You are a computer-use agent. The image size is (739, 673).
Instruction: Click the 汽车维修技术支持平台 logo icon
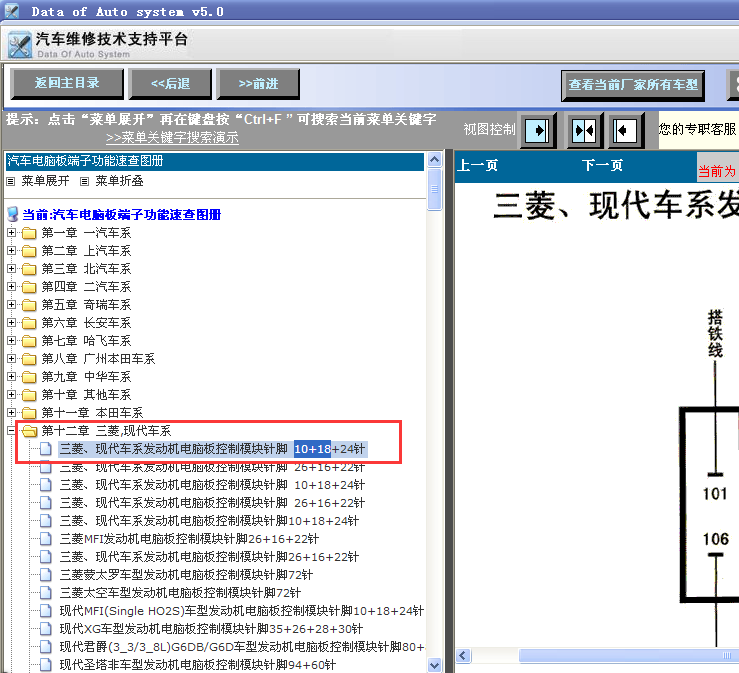point(20,45)
